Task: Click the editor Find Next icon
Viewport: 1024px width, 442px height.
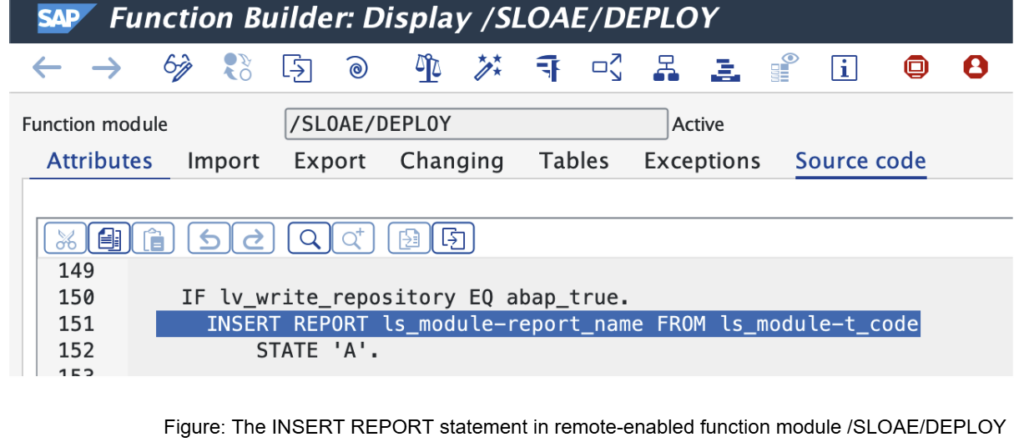Action: (x=353, y=238)
